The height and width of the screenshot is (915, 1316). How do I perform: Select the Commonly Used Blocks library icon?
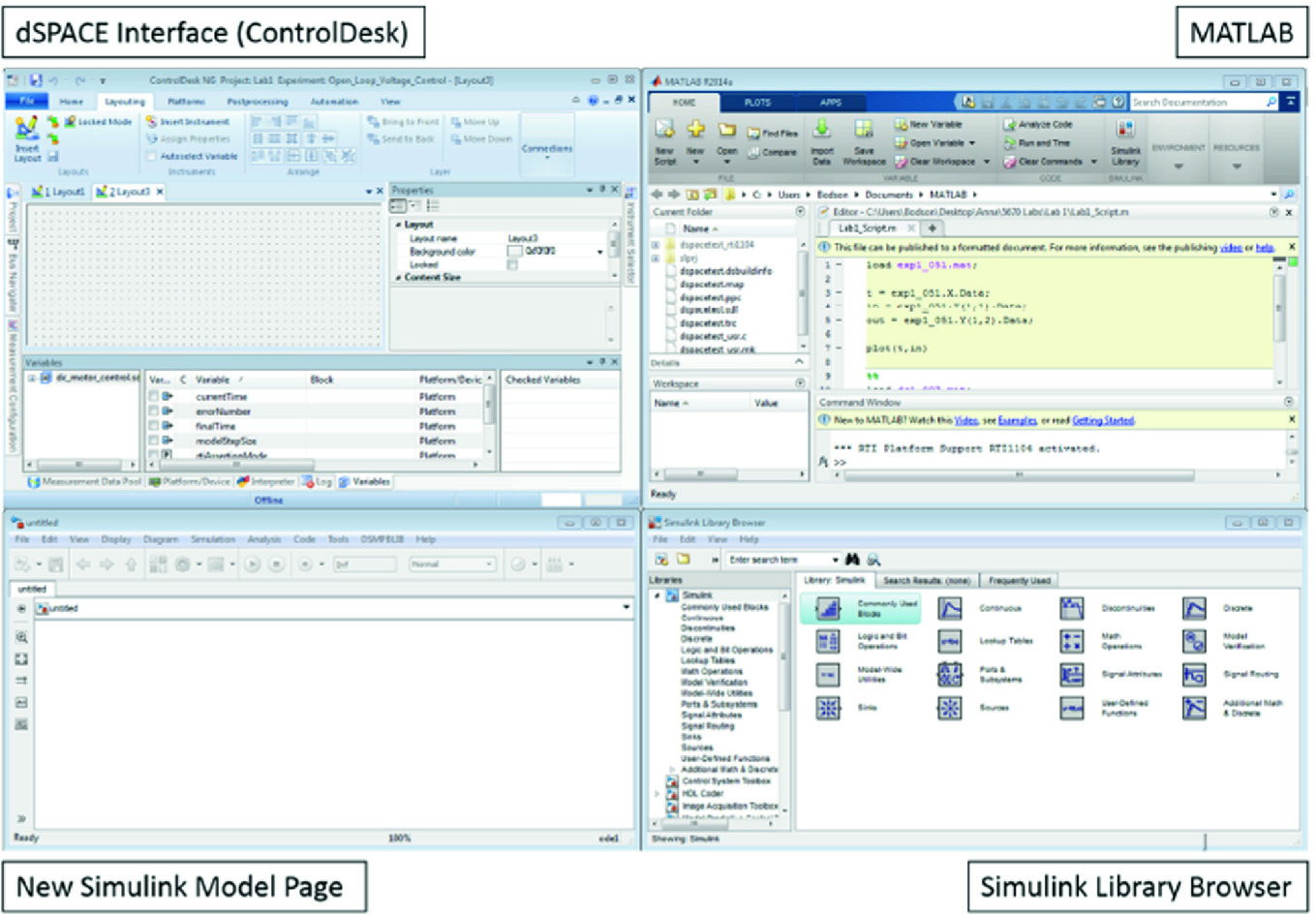pyautogui.click(x=828, y=608)
